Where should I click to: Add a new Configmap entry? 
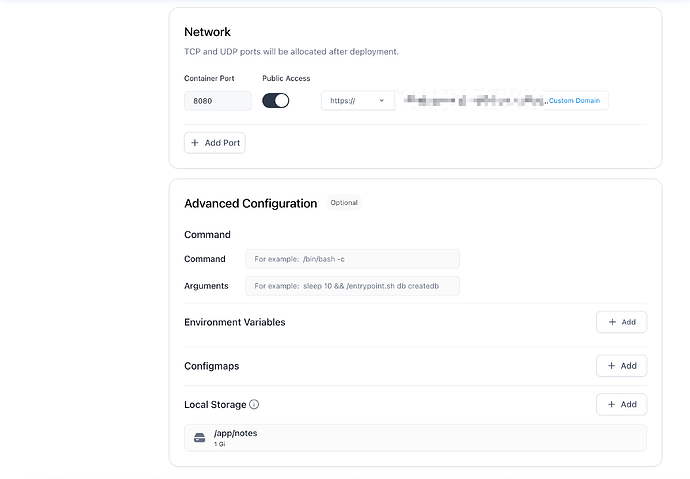click(x=621, y=366)
